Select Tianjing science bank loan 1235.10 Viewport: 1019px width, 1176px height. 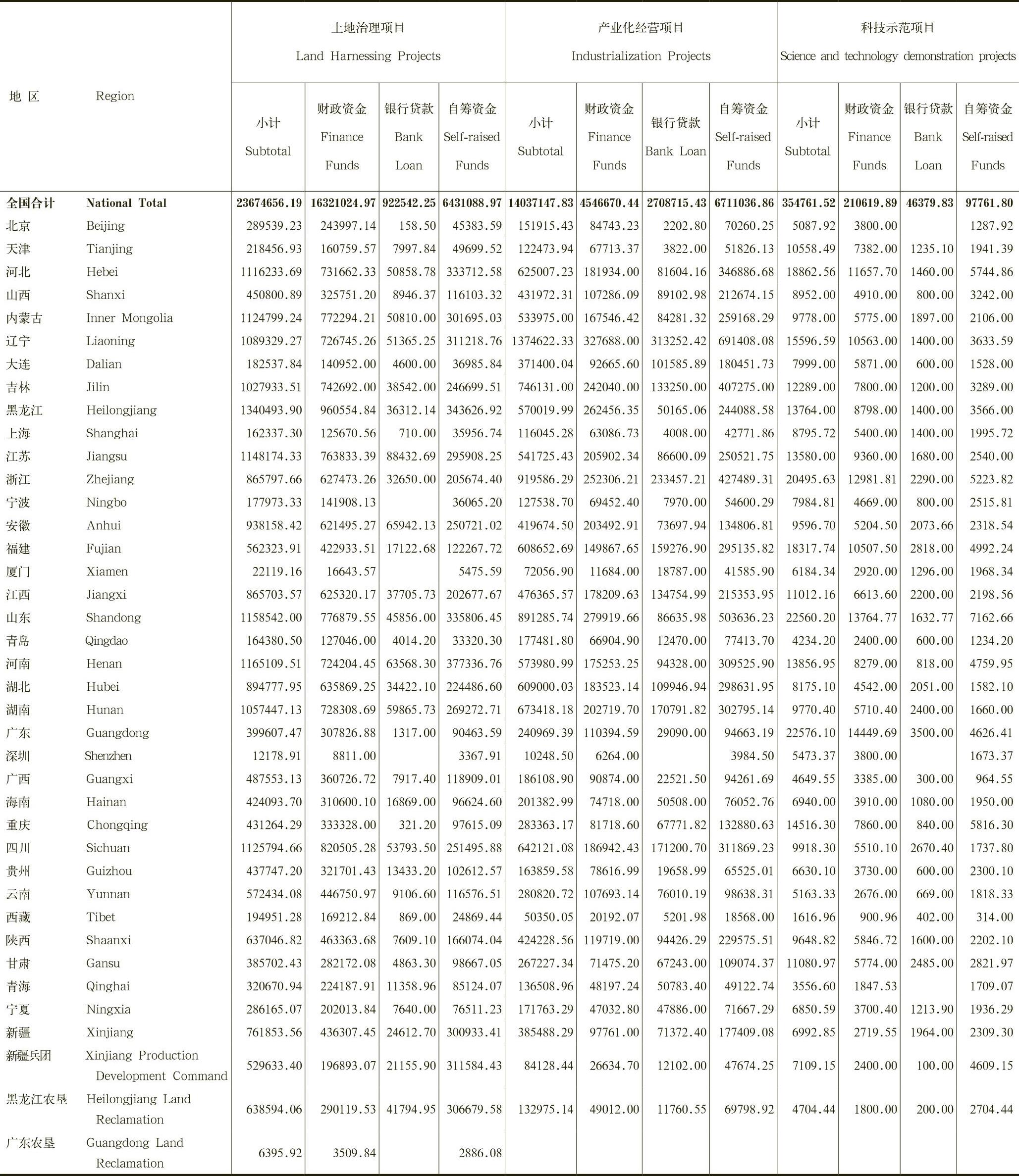click(x=931, y=249)
